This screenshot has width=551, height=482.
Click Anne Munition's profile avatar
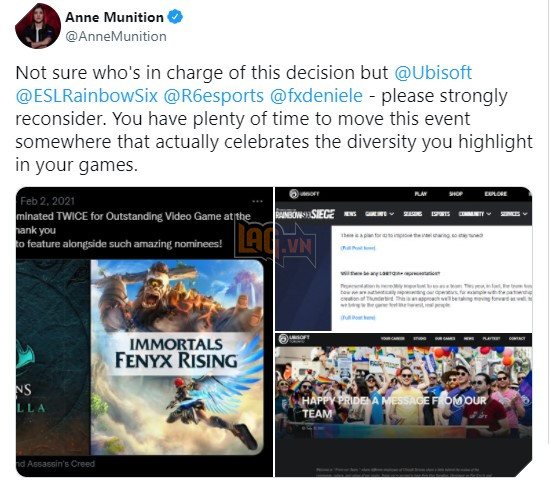[x=38, y=26]
